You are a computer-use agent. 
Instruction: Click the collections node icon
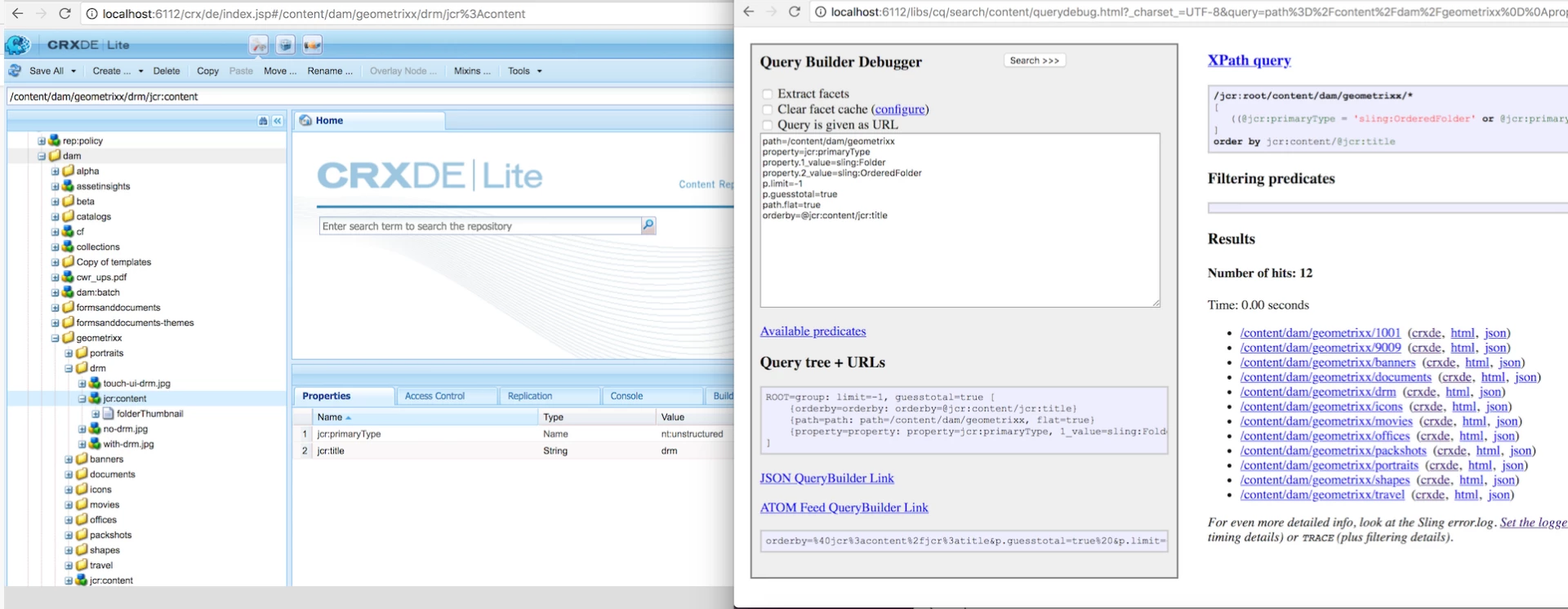pos(69,247)
